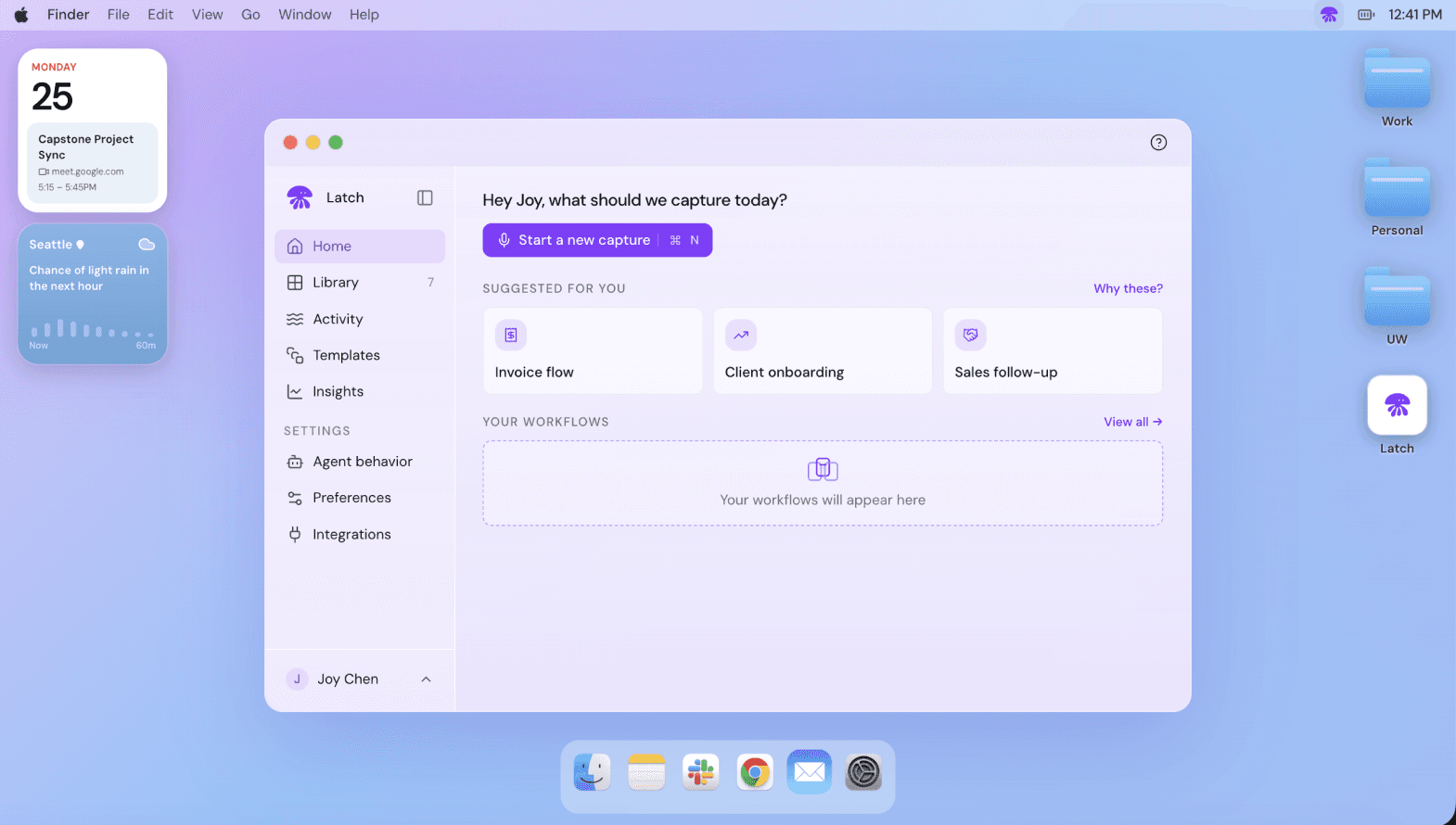
Task: Open the File menu
Action: tap(119, 15)
